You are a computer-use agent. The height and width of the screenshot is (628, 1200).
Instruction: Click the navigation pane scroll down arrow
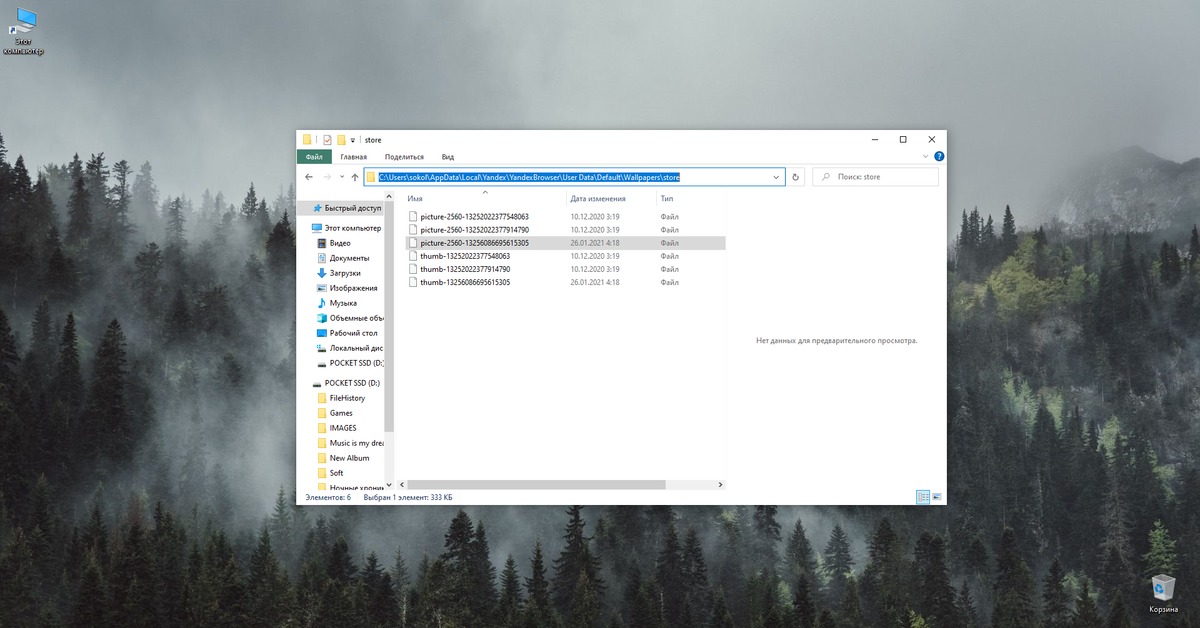[390, 484]
